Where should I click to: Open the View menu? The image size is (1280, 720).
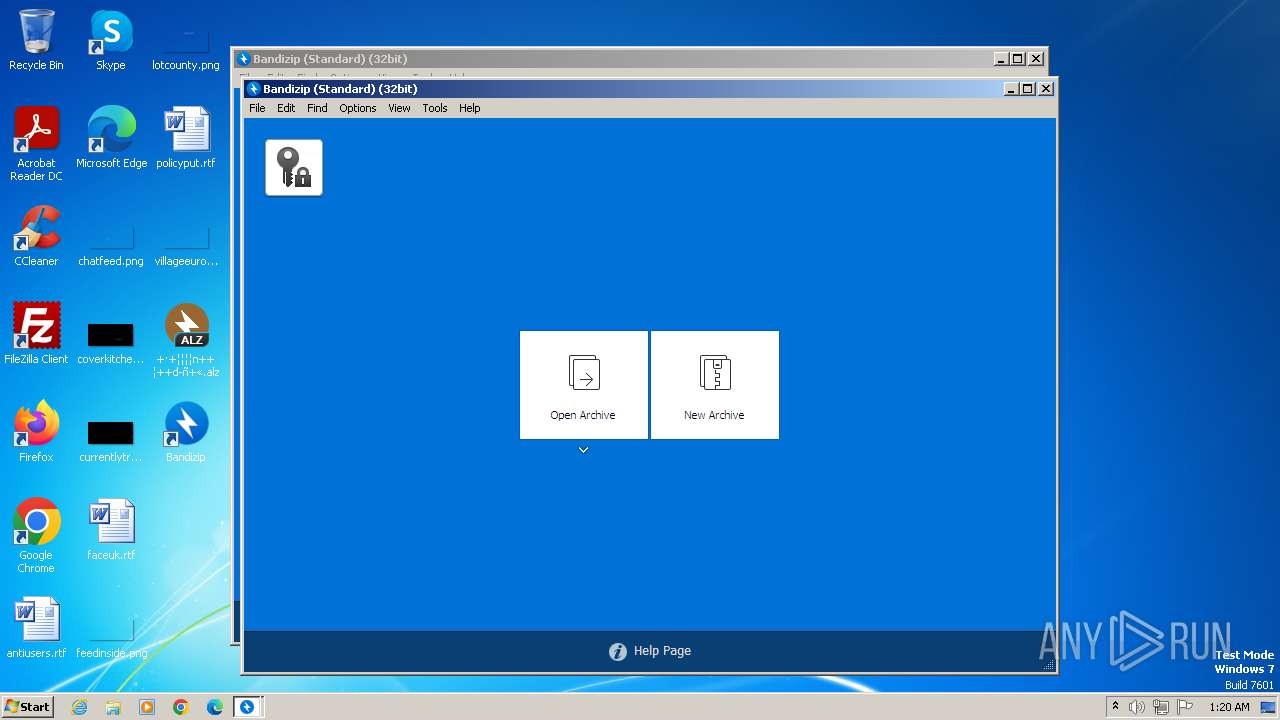399,108
